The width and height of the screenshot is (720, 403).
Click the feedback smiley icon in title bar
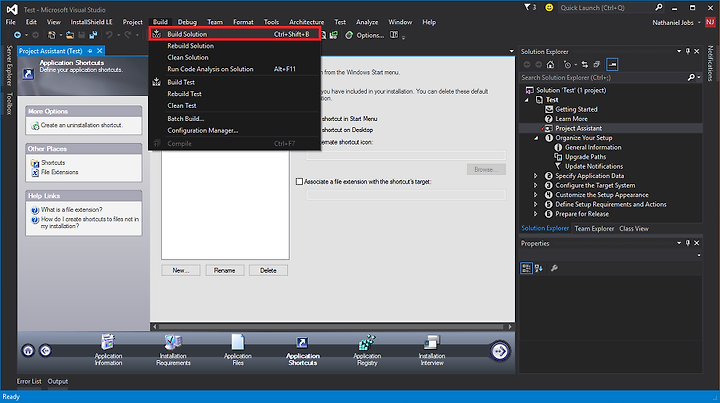[x=549, y=7]
